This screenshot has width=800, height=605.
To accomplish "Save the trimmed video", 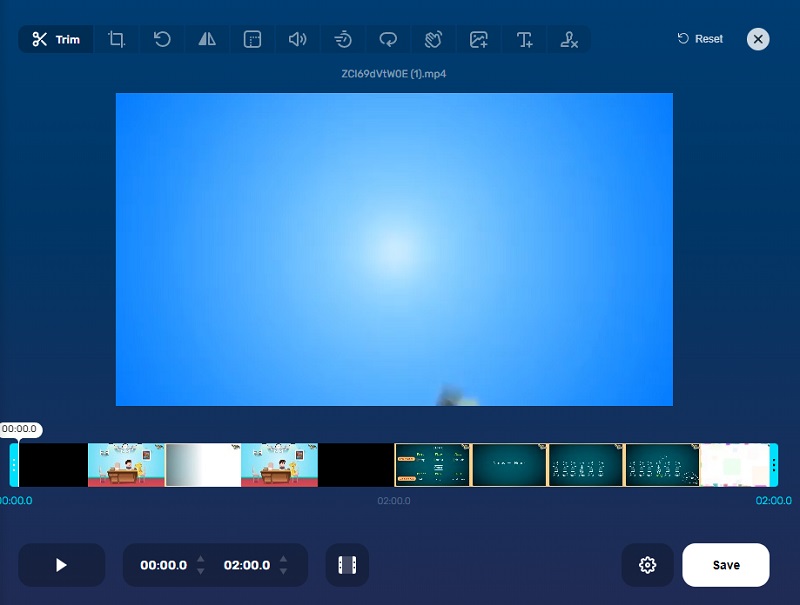I will tap(725, 565).
